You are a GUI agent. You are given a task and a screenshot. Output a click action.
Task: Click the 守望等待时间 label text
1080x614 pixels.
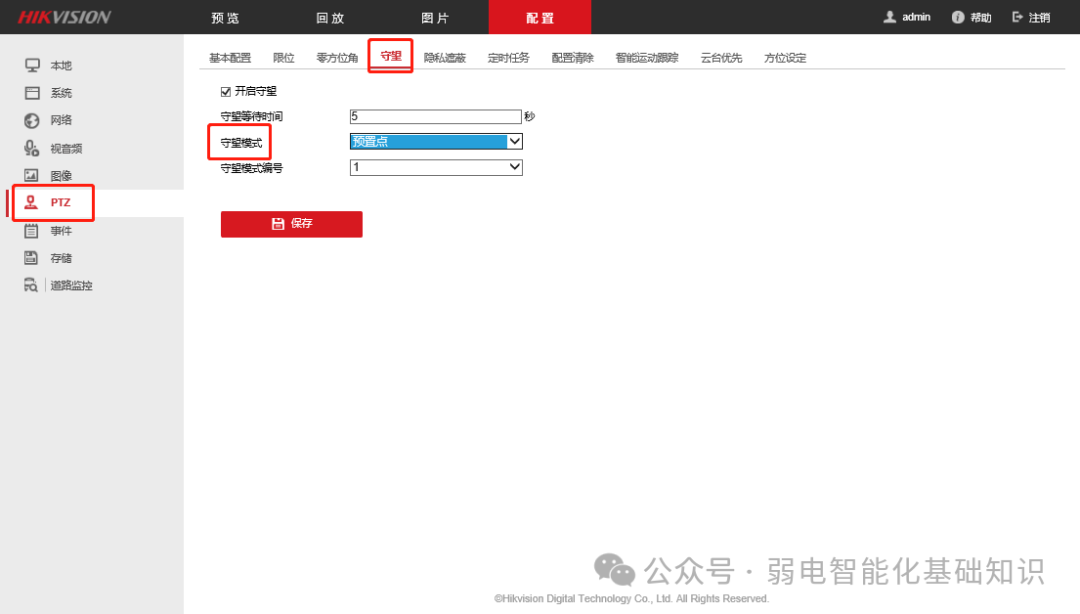251,116
